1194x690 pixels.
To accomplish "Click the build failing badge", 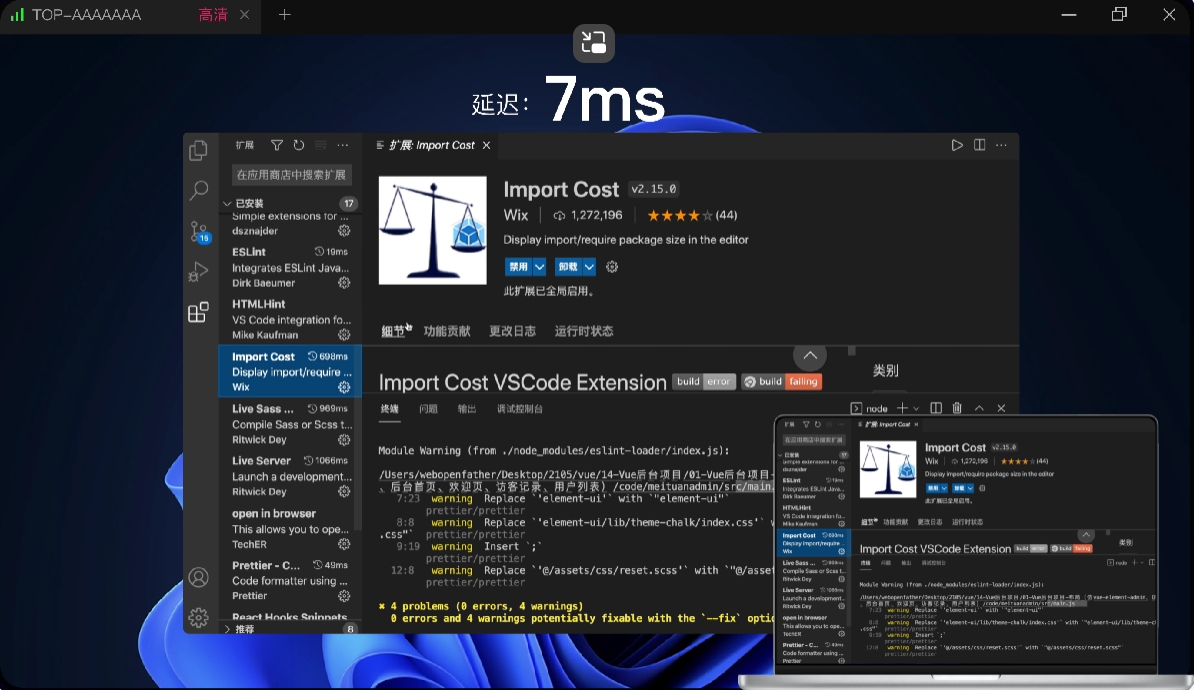I will tap(782, 382).
